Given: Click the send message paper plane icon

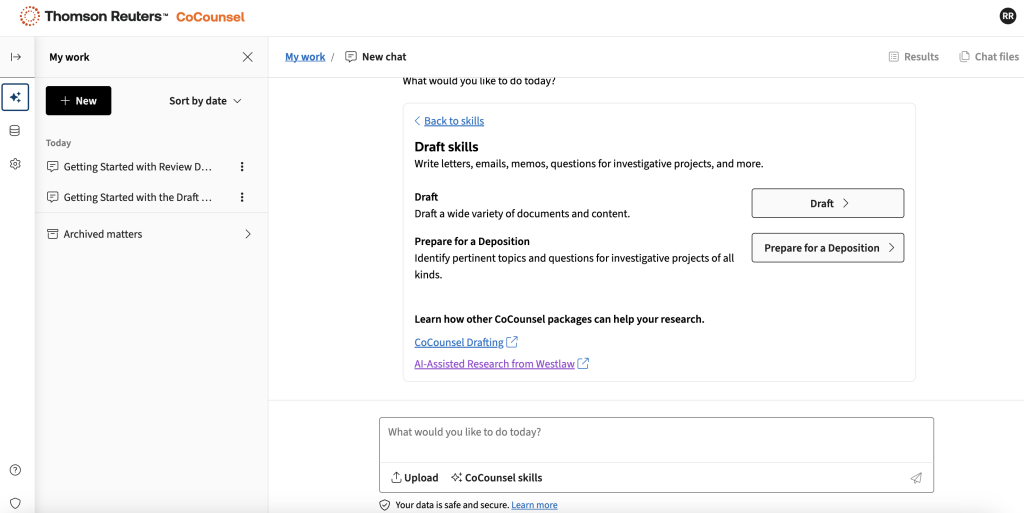Looking at the screenshot, I should 915,478.
